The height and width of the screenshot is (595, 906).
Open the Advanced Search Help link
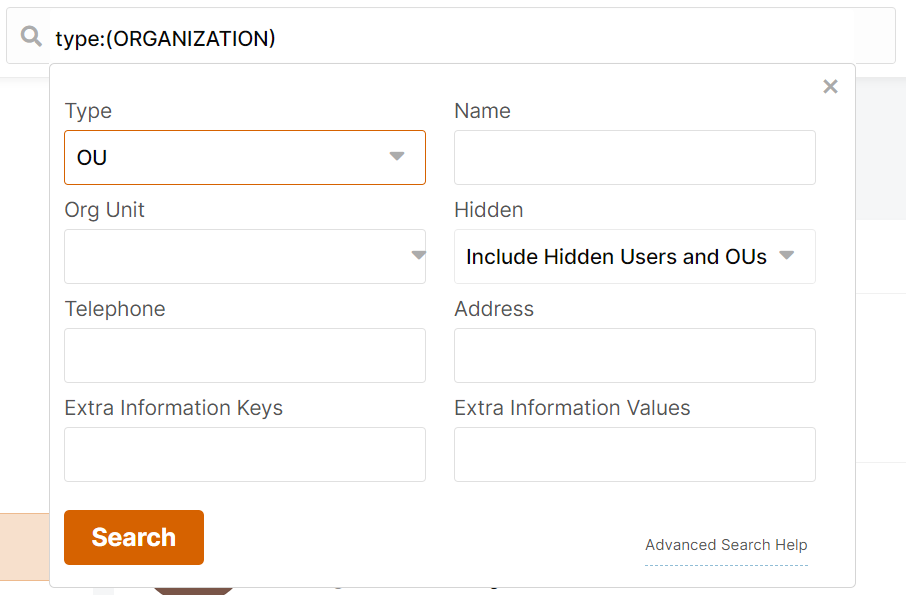[x=726, y=545]
